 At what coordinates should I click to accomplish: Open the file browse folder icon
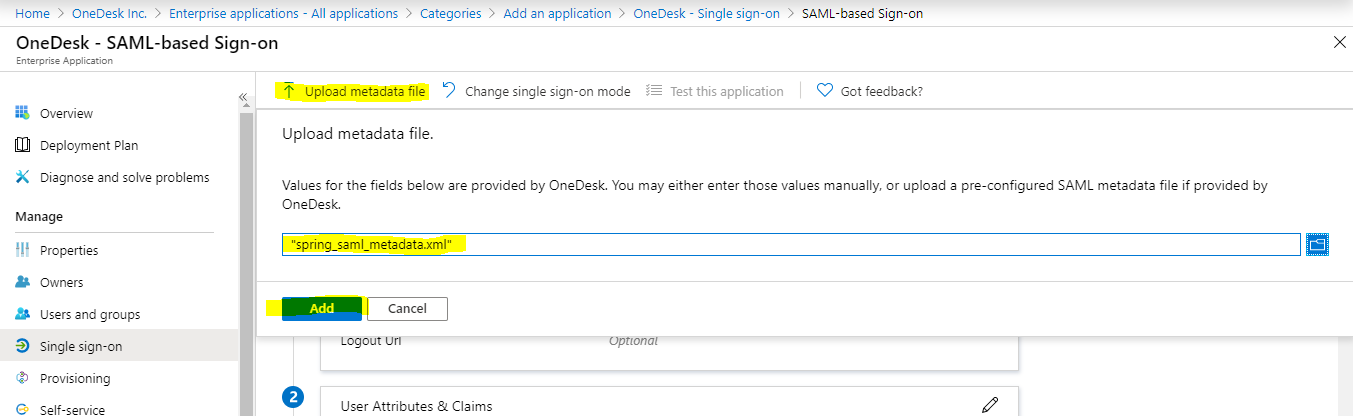click(1317, 244)
